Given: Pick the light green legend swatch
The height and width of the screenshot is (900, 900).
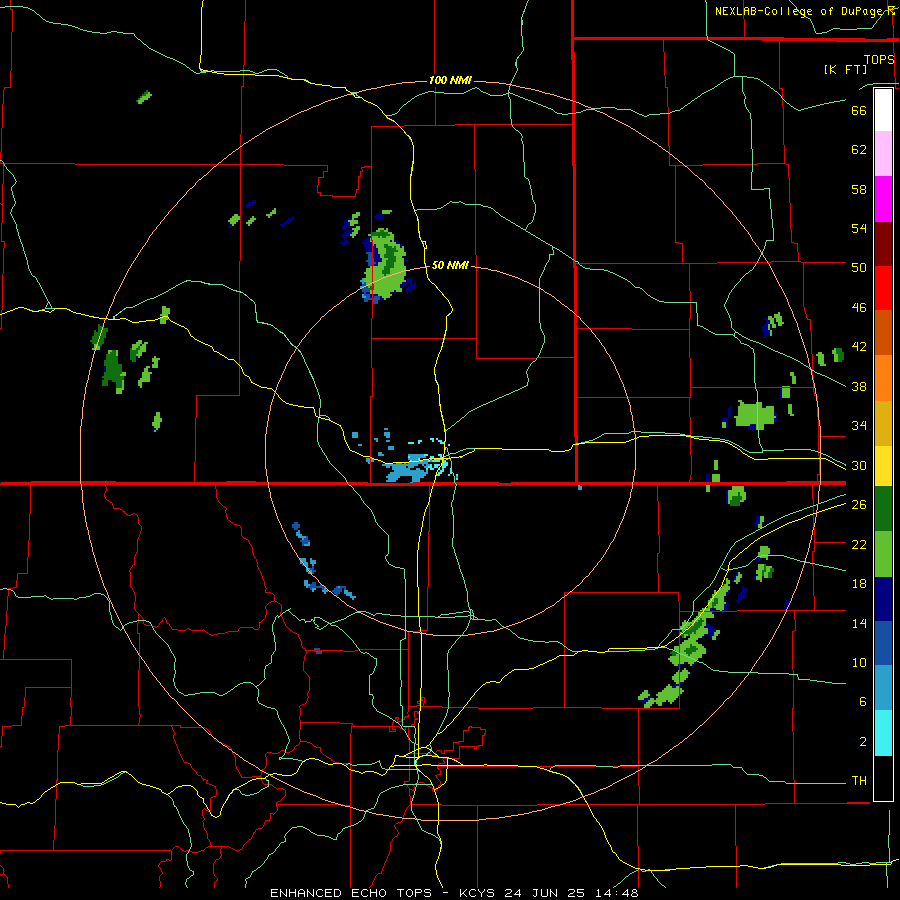Looking at the screenshot, I should tap(883, 554).
